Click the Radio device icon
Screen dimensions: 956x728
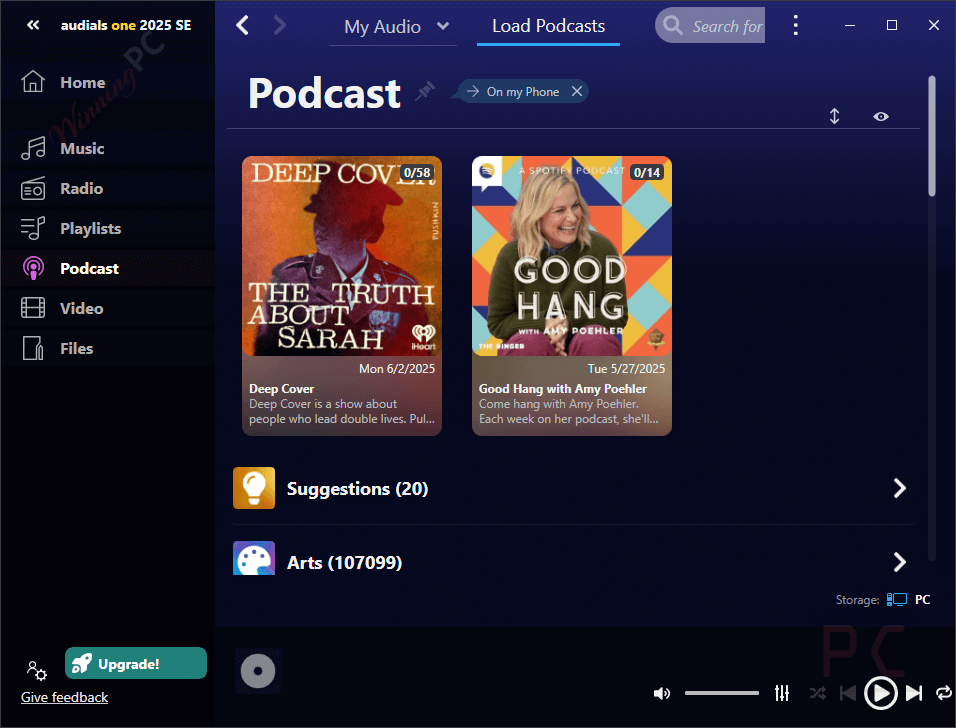coord(33,188)
